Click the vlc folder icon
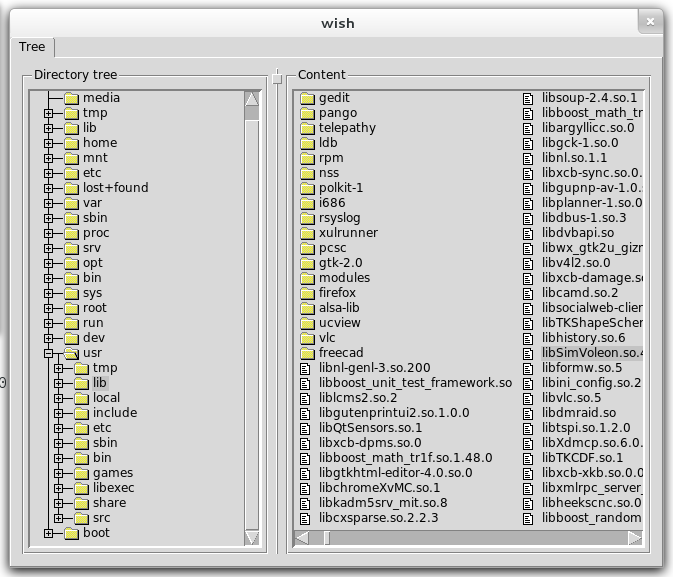 307,338
